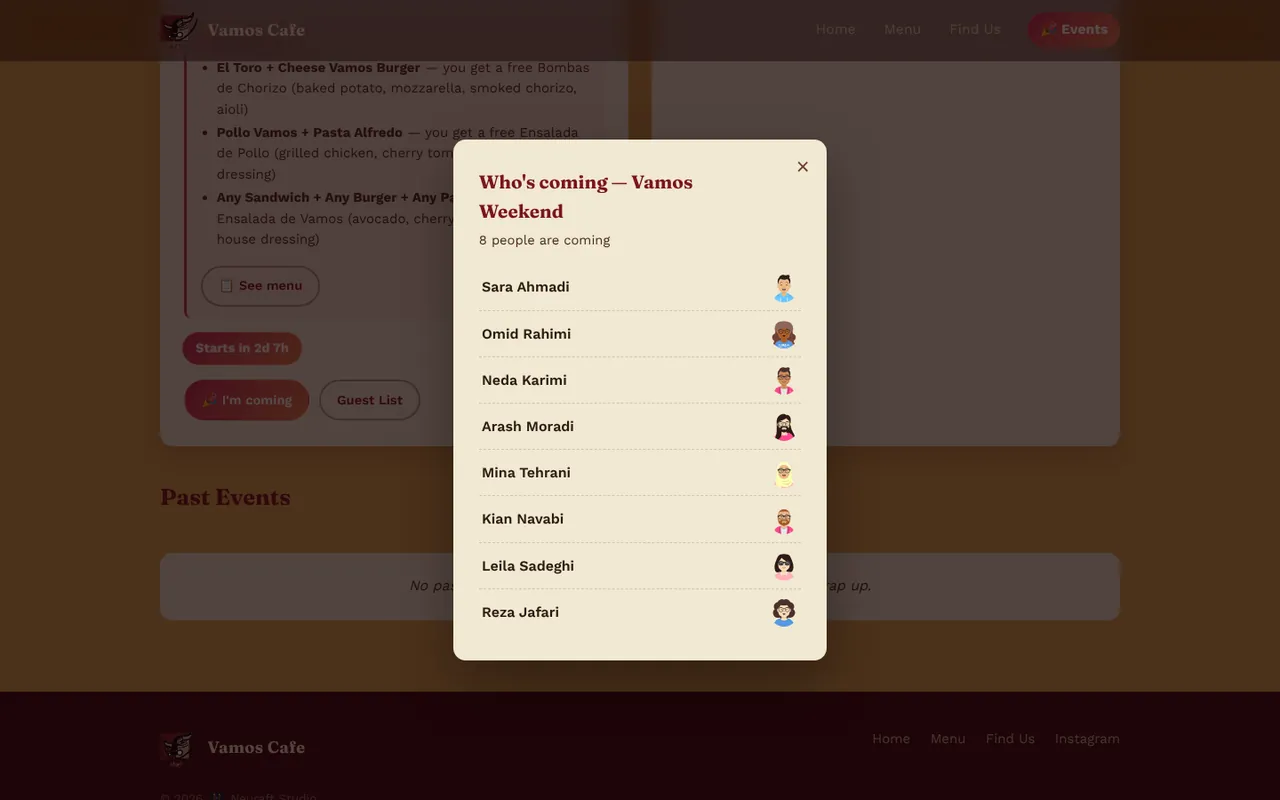Image resolution: width=1280 pixels, height=800 pixels.
Task: Select the name Mina Tehrani
Action: [526, 473]
